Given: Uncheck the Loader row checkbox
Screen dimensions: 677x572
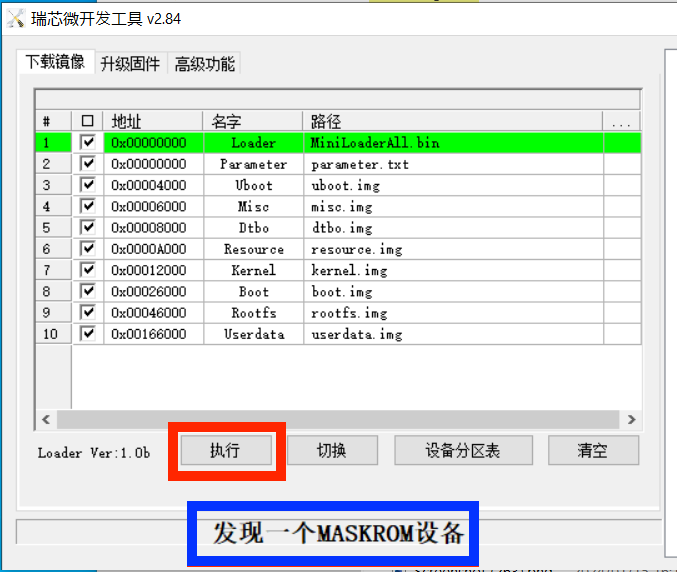Looking at the screenshot, I should click(88, 142).
